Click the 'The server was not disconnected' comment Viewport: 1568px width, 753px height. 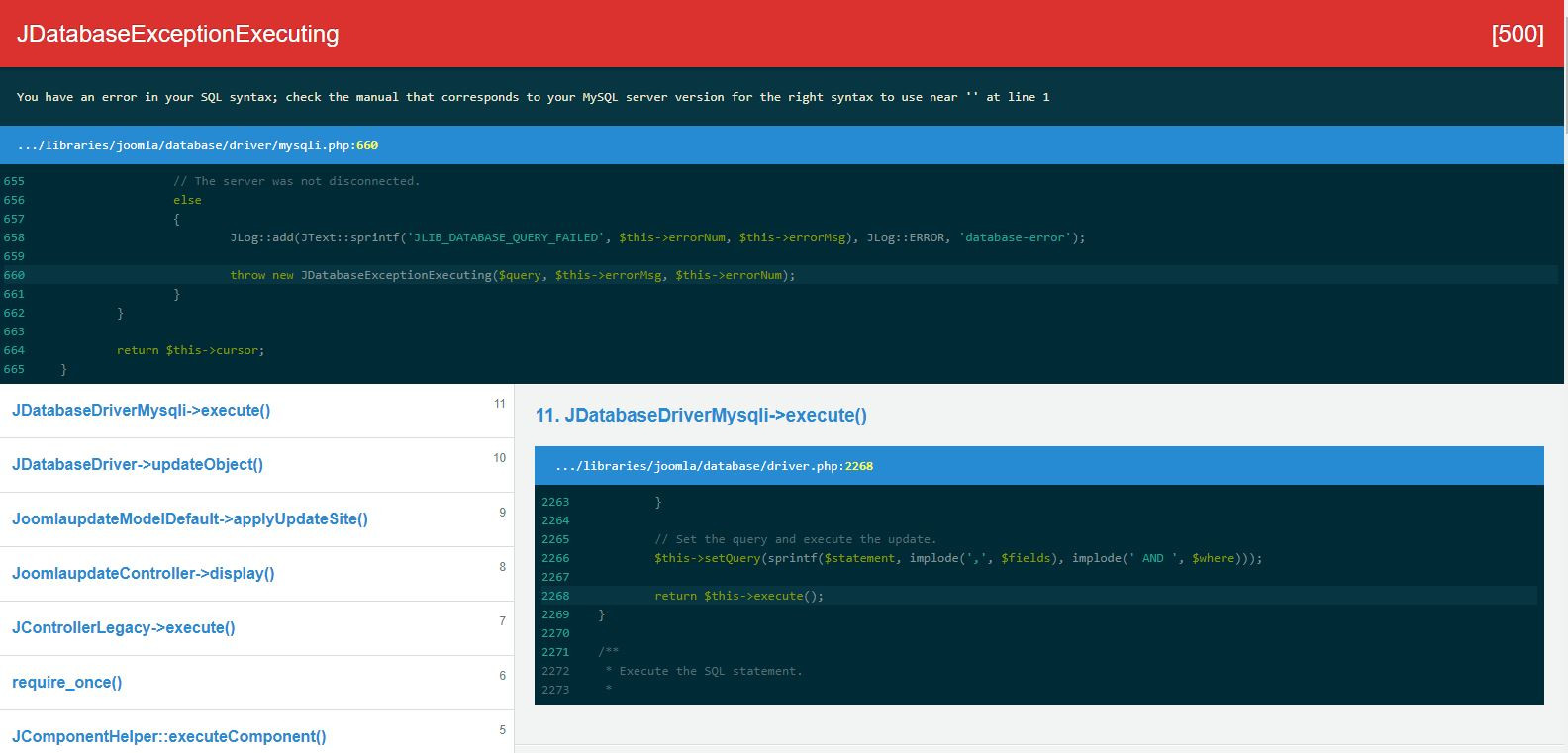click(x=297, y=181)
